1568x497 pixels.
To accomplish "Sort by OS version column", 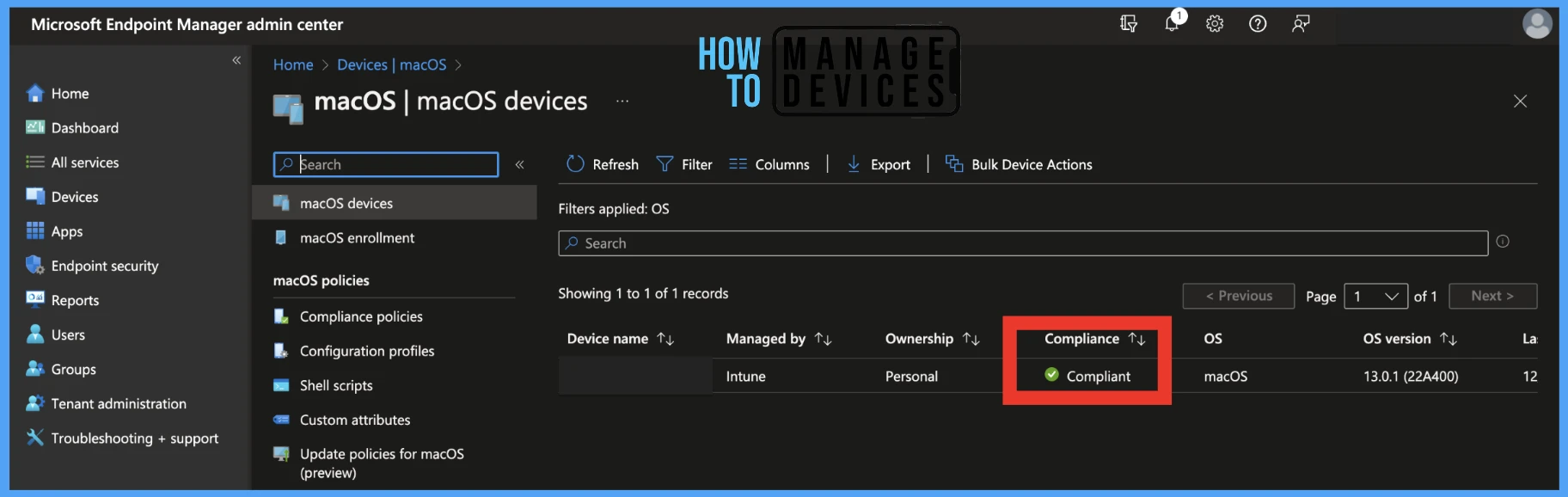I will 1410,339.
